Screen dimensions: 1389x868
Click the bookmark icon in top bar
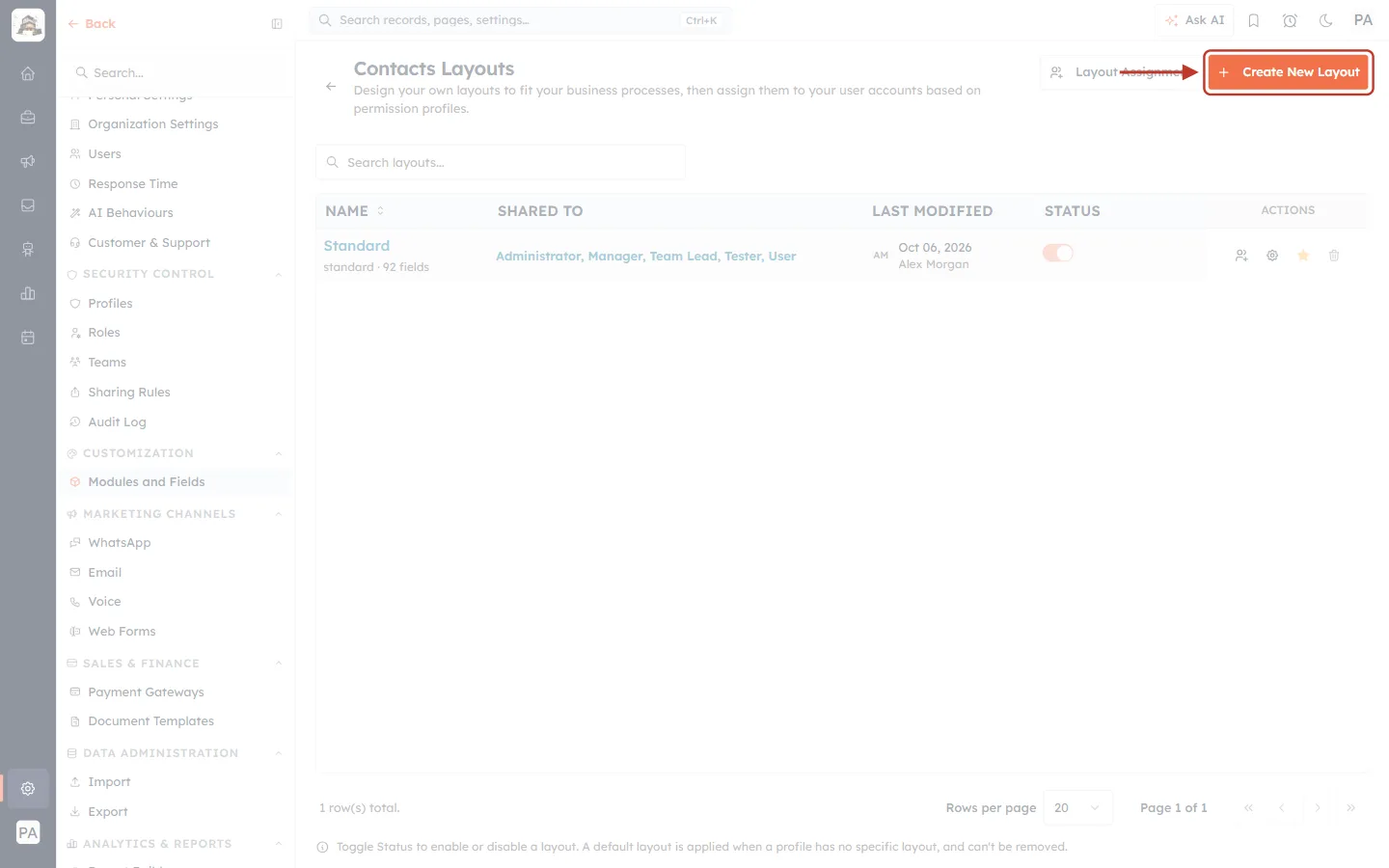(x=1254, y=20)
